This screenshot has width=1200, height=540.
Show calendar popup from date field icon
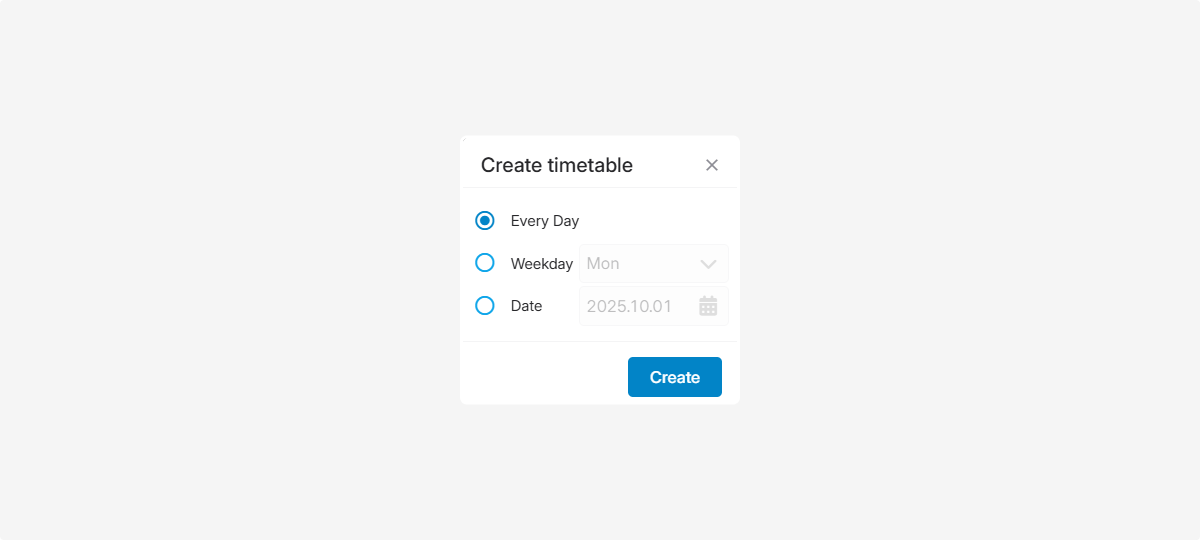coord(708,306)
